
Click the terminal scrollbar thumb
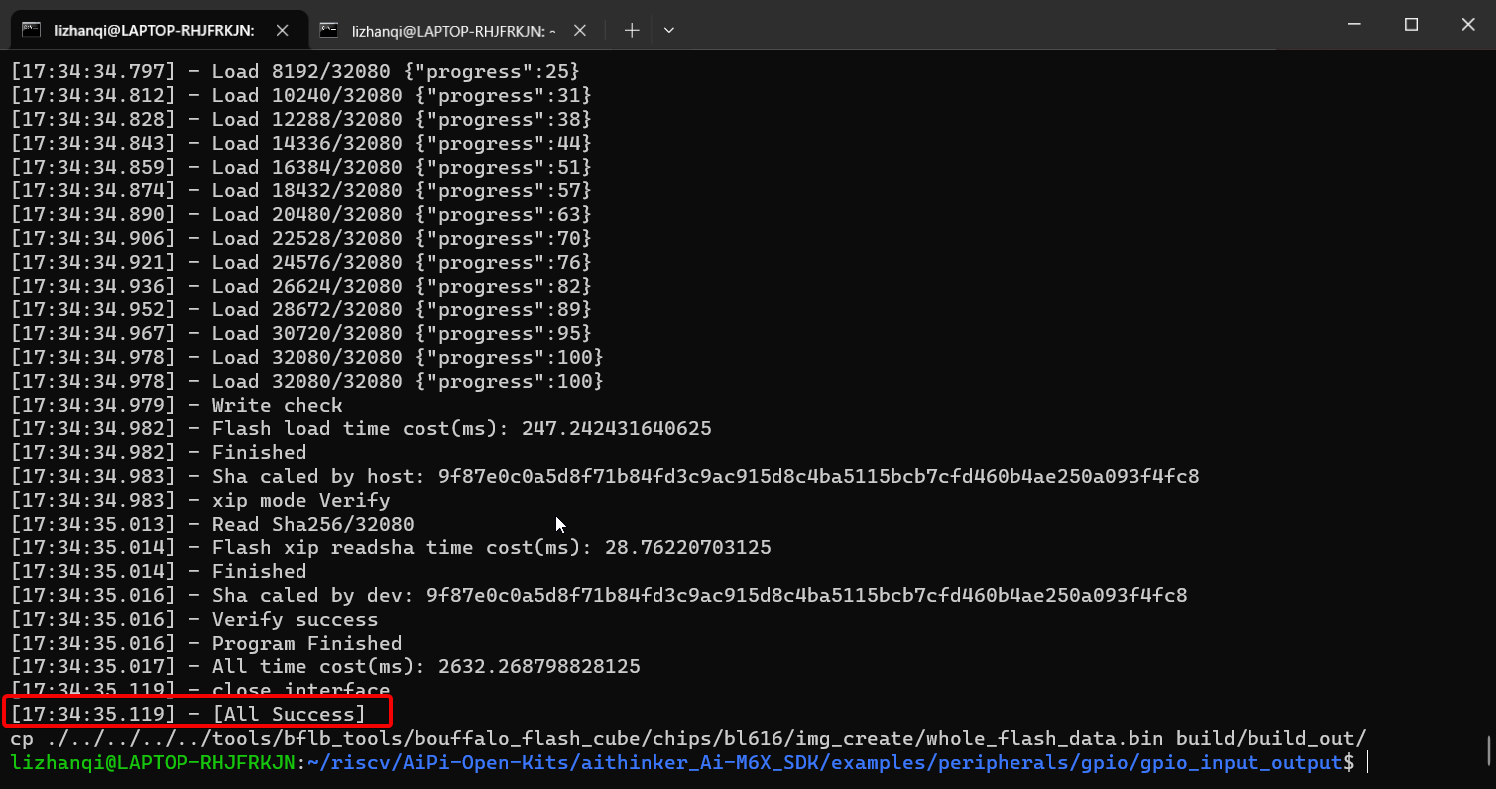coord(1489,751)
